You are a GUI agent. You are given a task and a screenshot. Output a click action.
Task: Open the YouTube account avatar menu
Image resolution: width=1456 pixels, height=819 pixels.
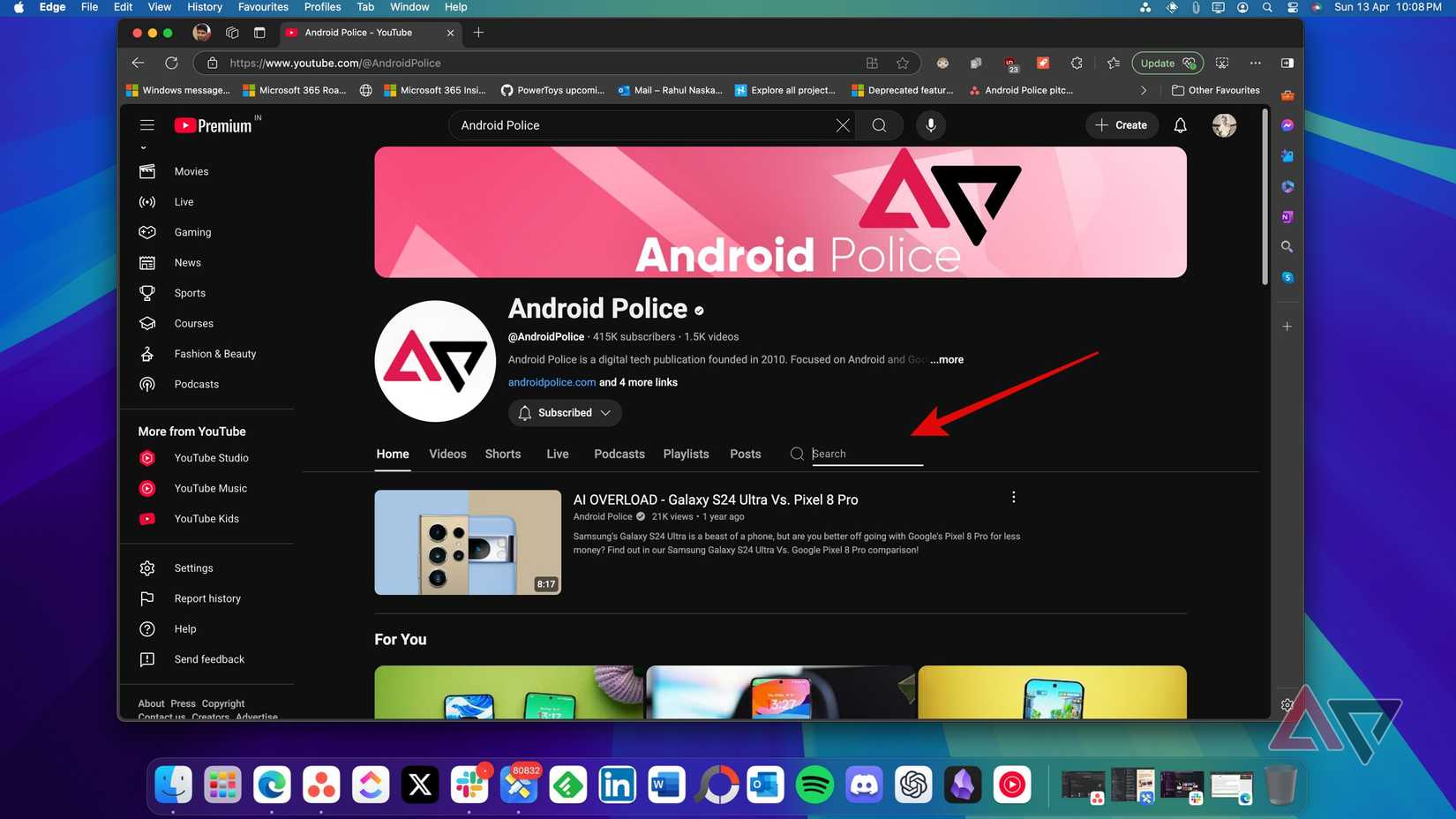1224,125
